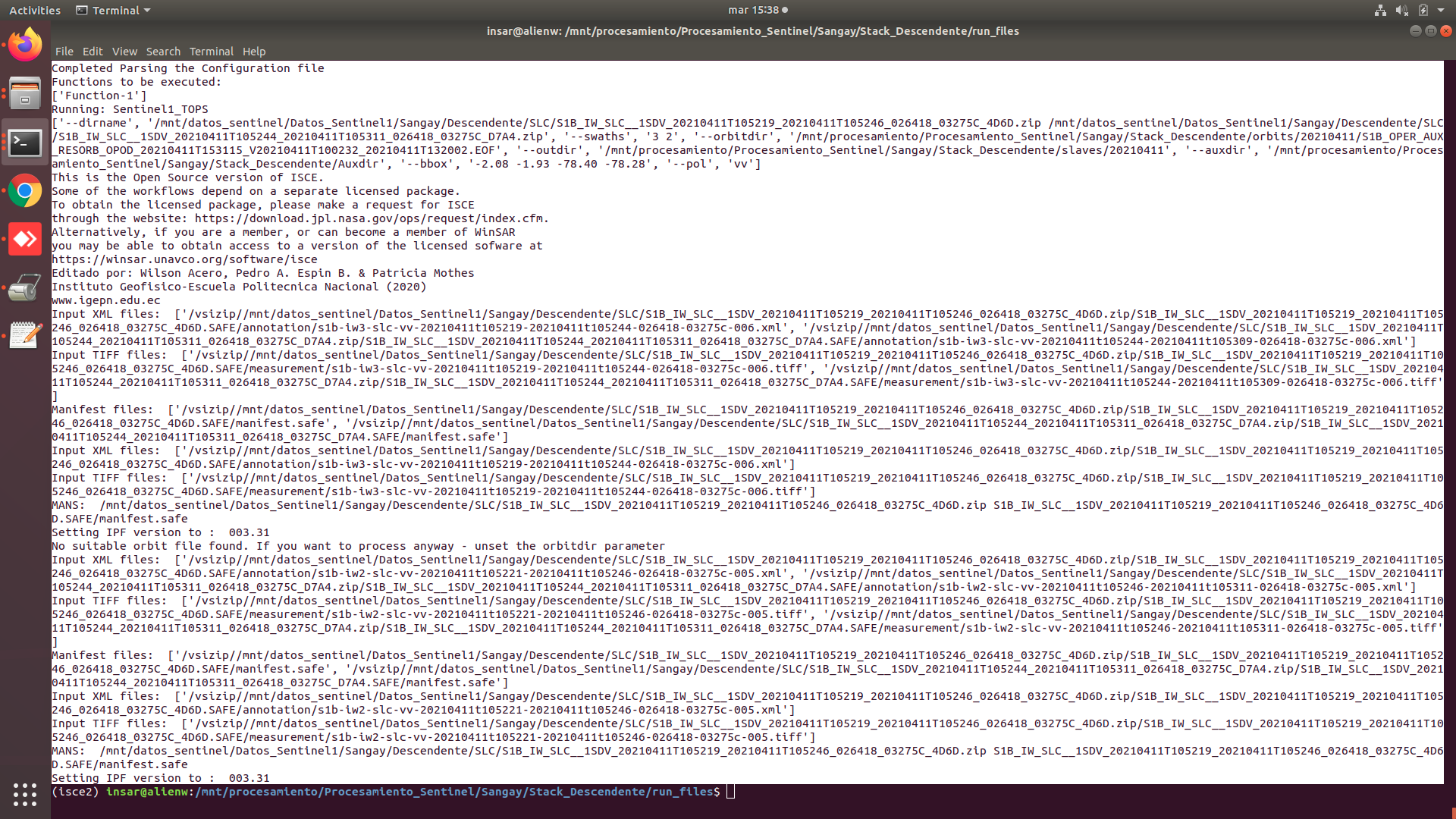The width and height of the screenshot is (1456, 819).
Task: Open the file-cabinet utility in the dock
Action: click(25, 93)
